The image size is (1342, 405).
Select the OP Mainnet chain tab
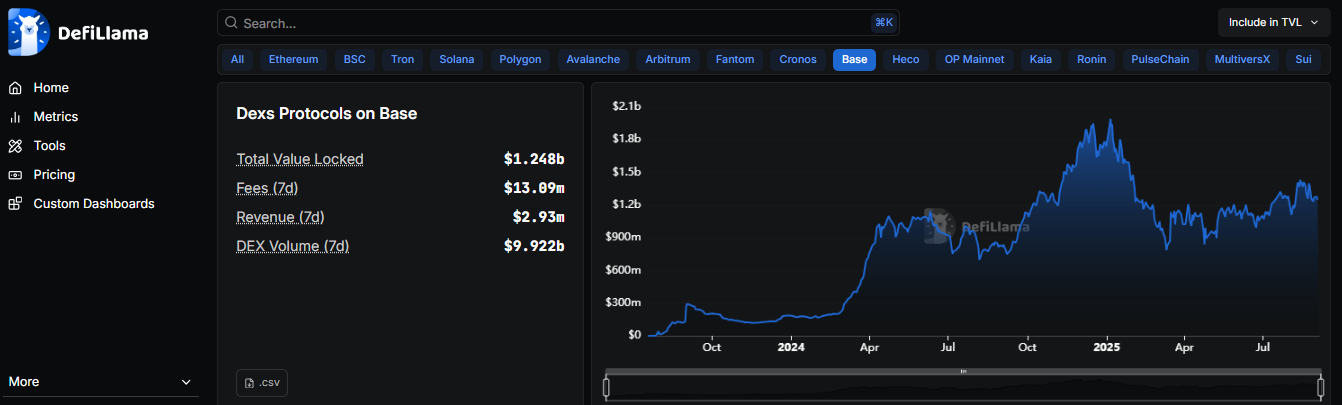[x=976, y=60]
